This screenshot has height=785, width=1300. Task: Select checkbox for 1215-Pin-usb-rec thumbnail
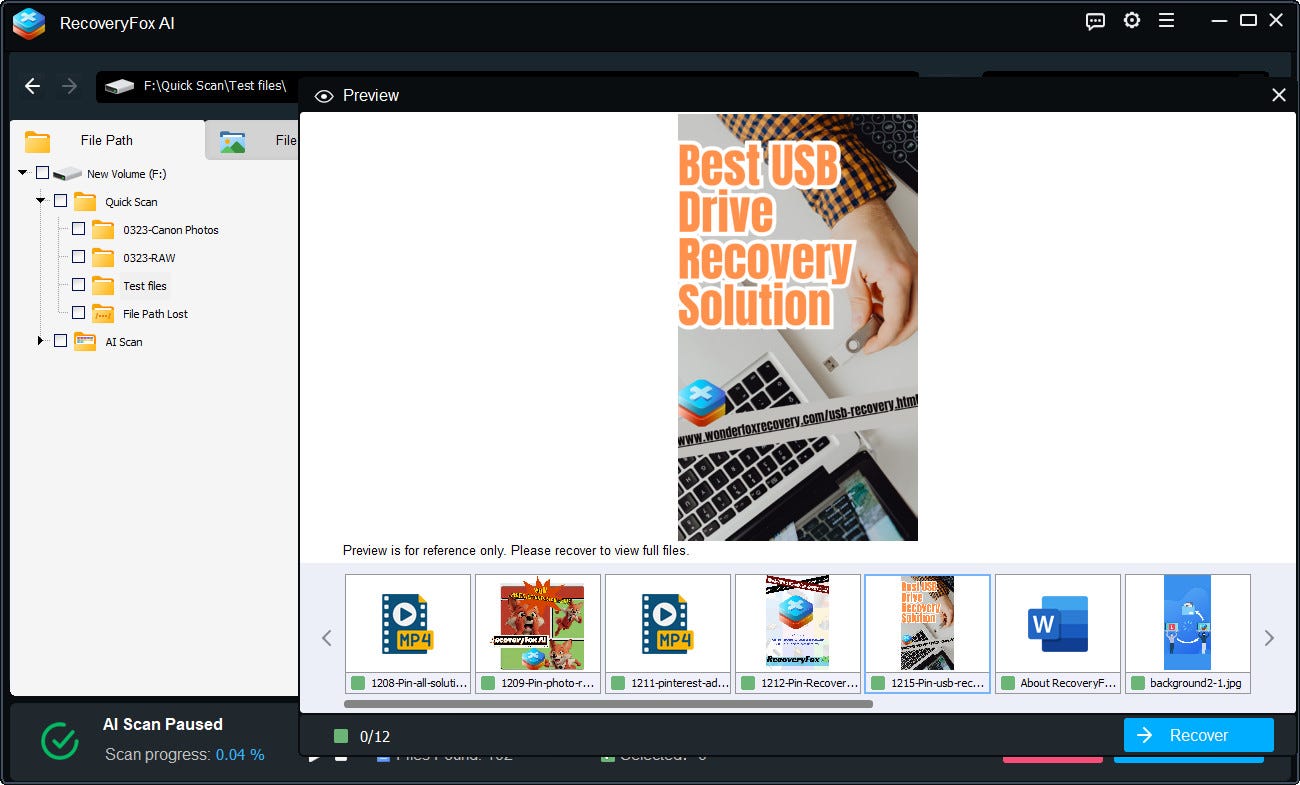coord(878,683)
